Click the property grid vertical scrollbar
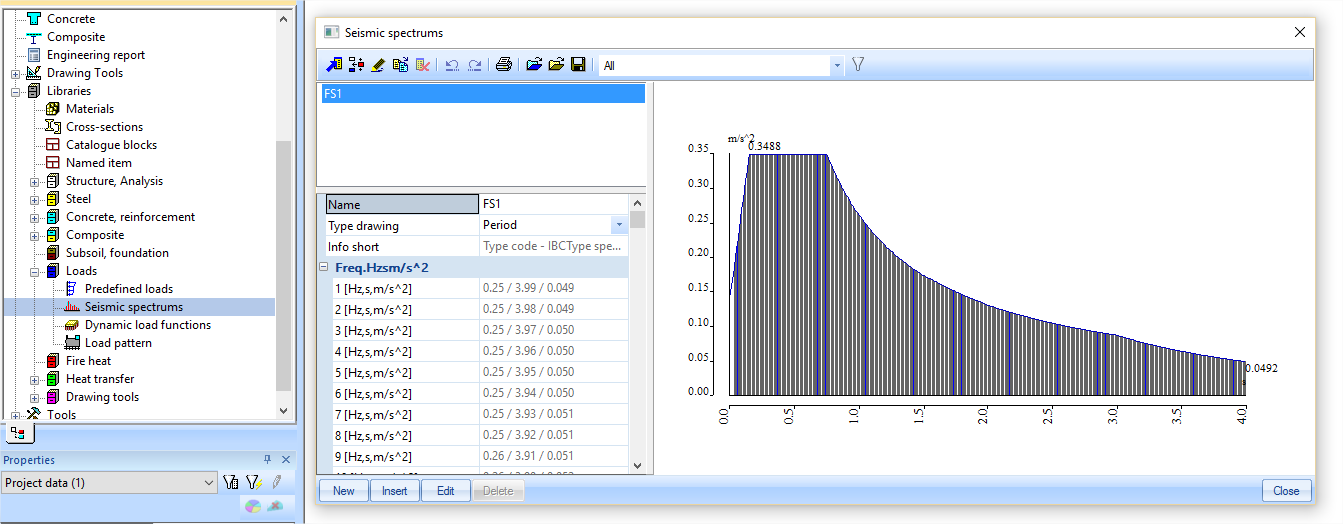The height and width of the screenshot is (524, 1343). click(x=637, y=340)
